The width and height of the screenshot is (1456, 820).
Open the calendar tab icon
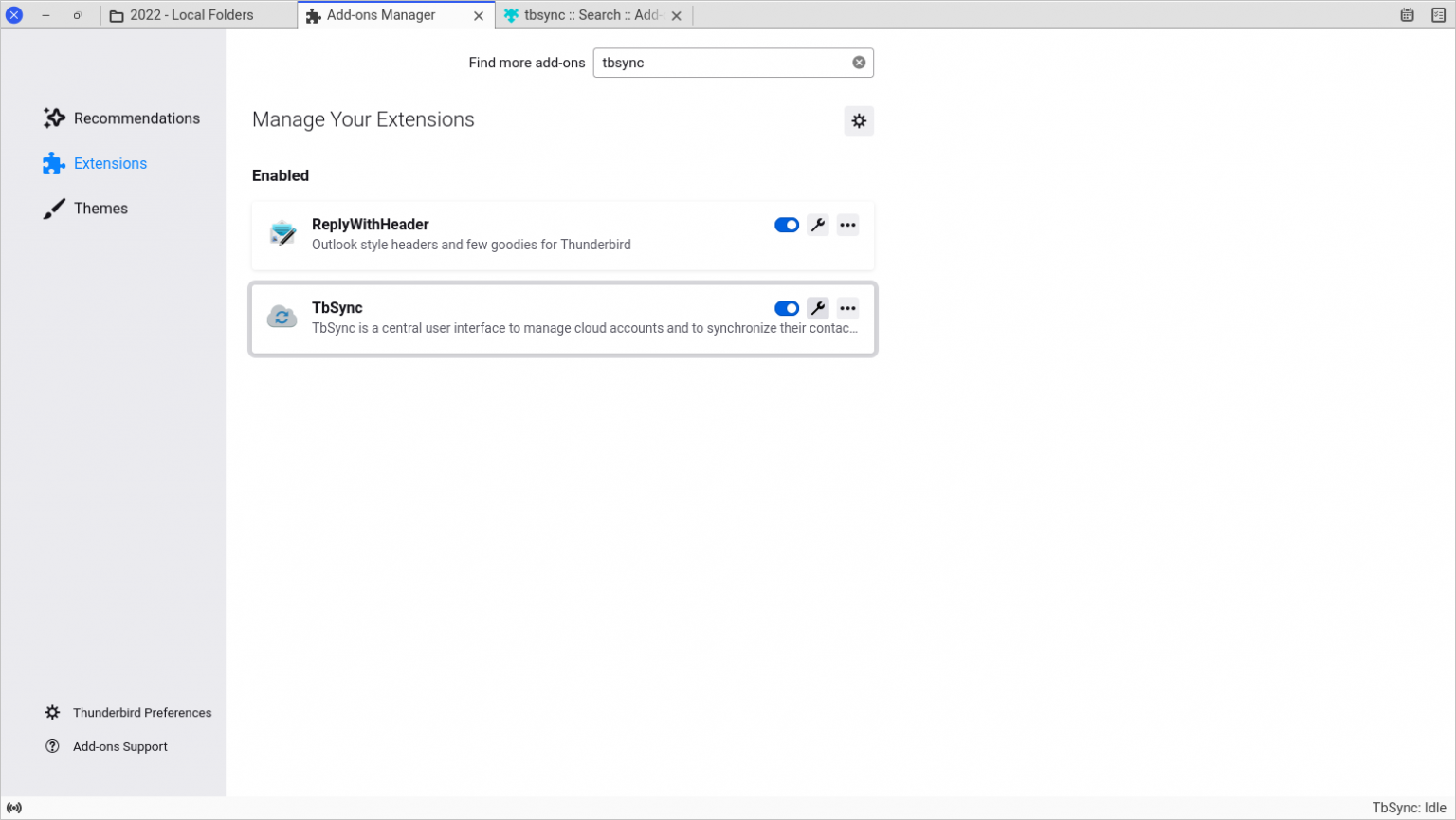click(1408, 15)
